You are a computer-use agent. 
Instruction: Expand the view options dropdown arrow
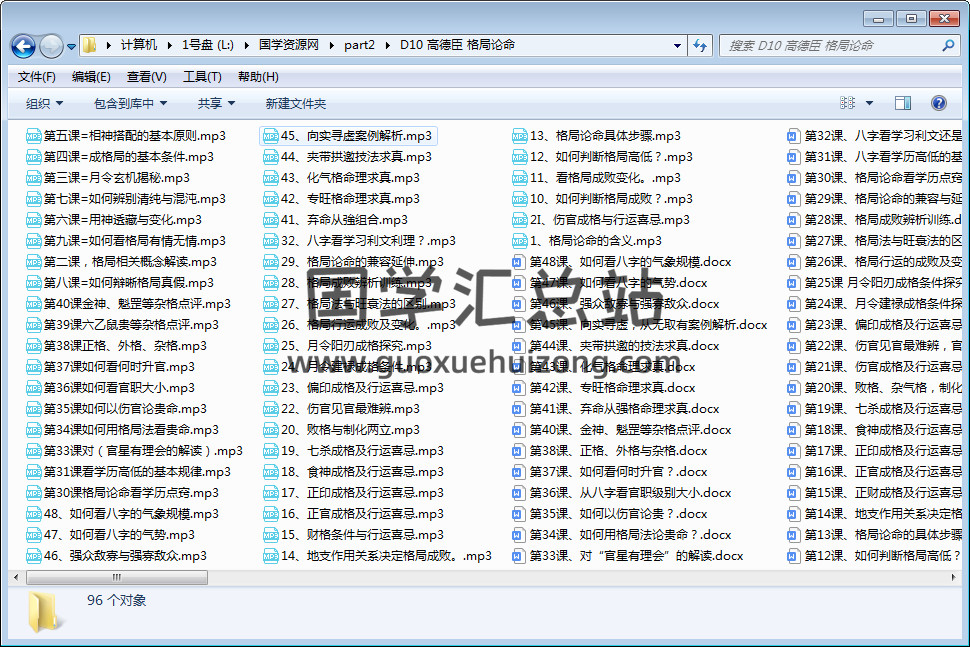click(x=867, y=103)
